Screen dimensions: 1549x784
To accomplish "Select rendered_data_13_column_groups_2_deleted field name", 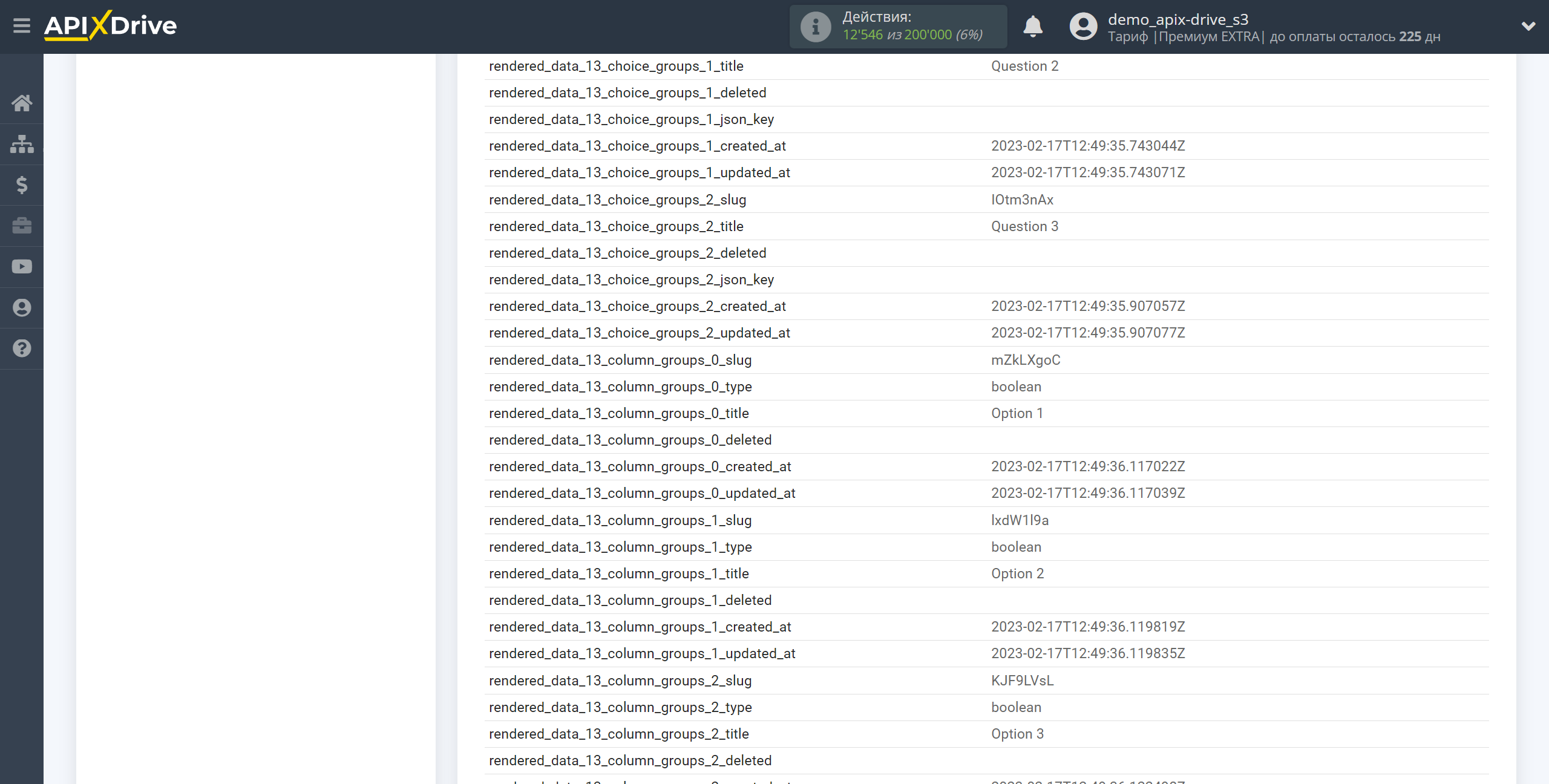I will [x=630, y=760].
